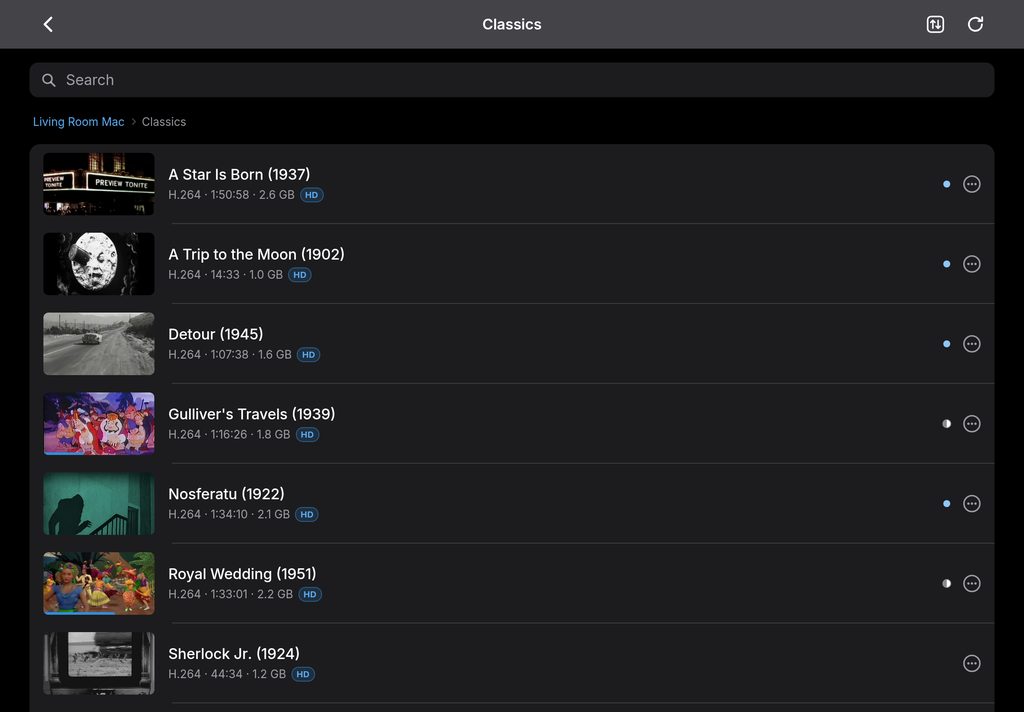This screenshot has width=1024, height=712.
Task: Open more options for Detour (1945)
Action: (x=972, y=344)
